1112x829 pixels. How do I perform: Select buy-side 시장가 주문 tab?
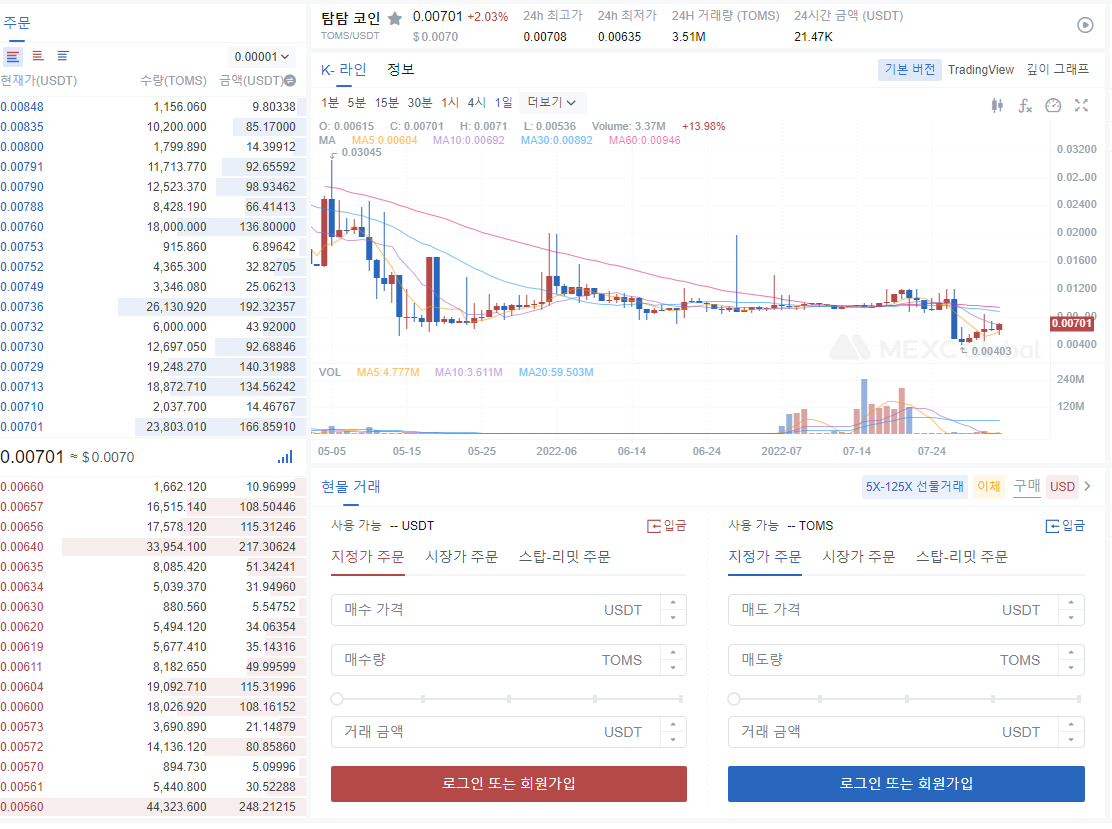click(462, 557)
